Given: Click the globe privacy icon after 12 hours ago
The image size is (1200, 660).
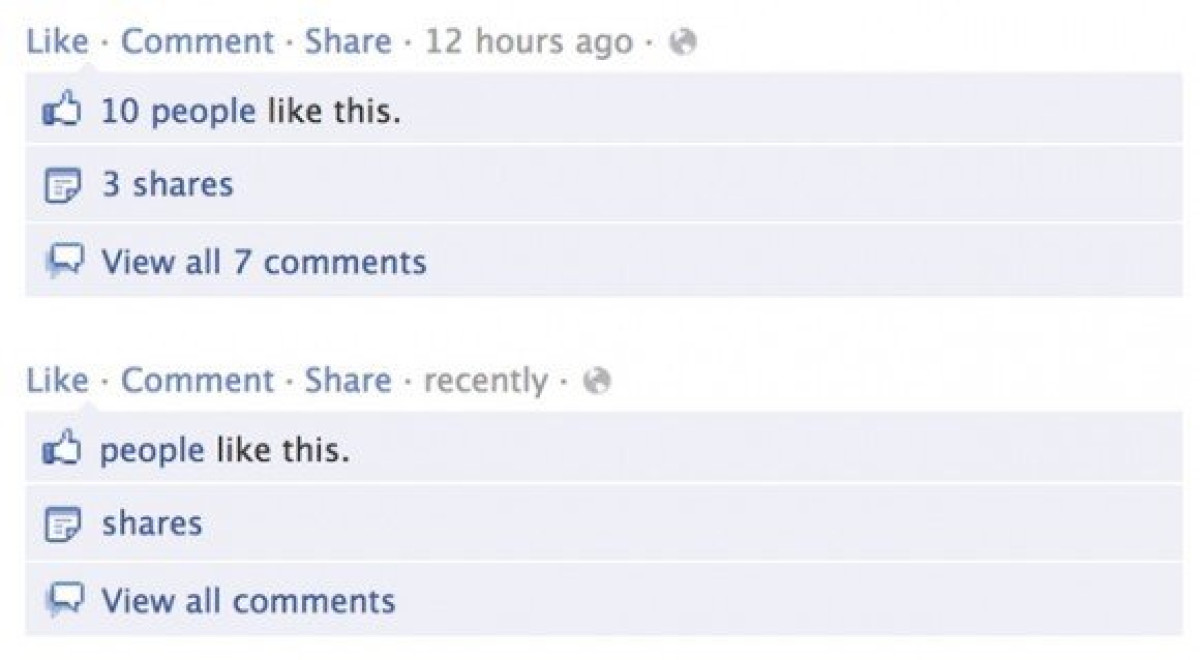Looking at the screenshot, I should 683,42.
